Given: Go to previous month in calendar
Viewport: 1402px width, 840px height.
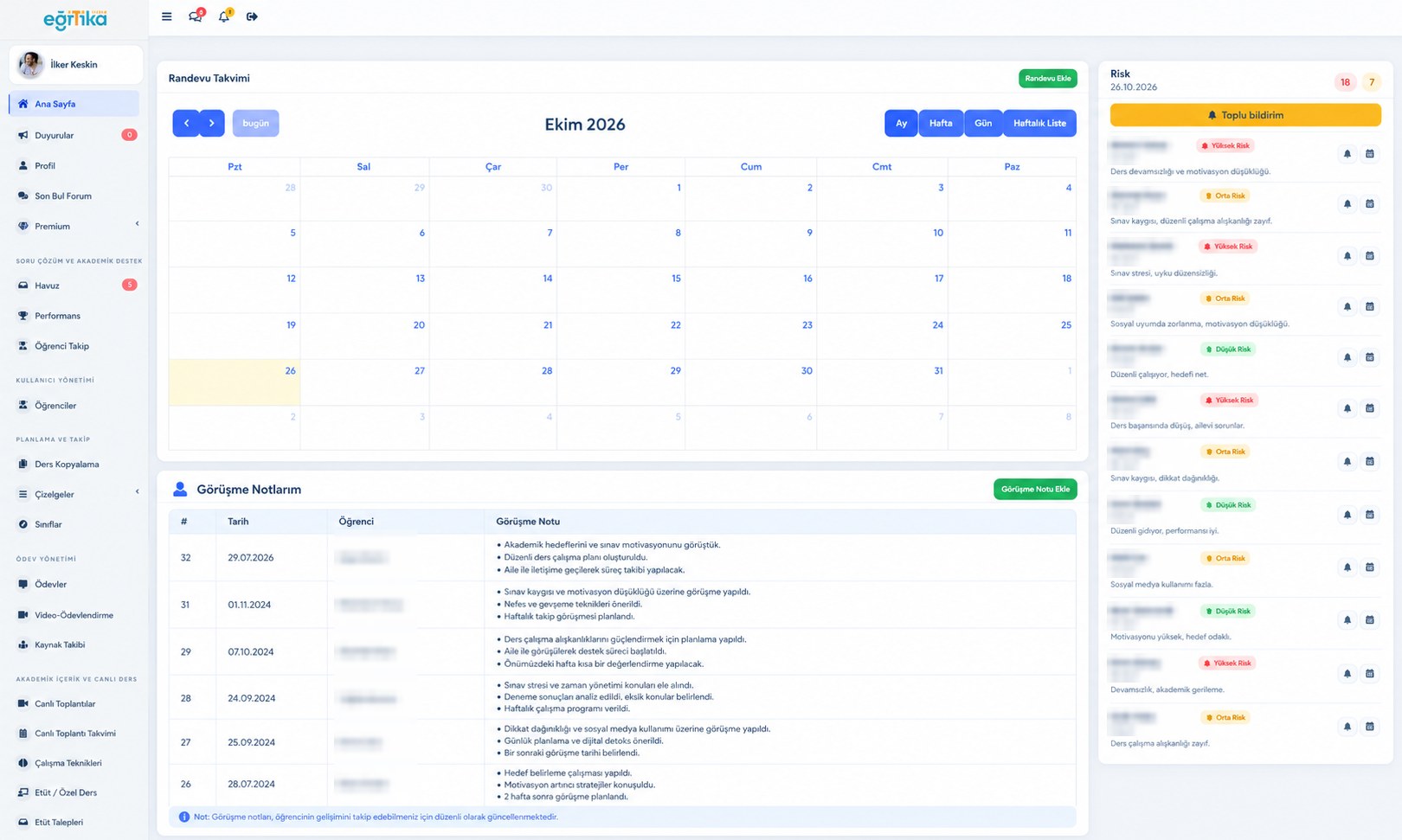Looking at the screenshot, I should 186,123.
